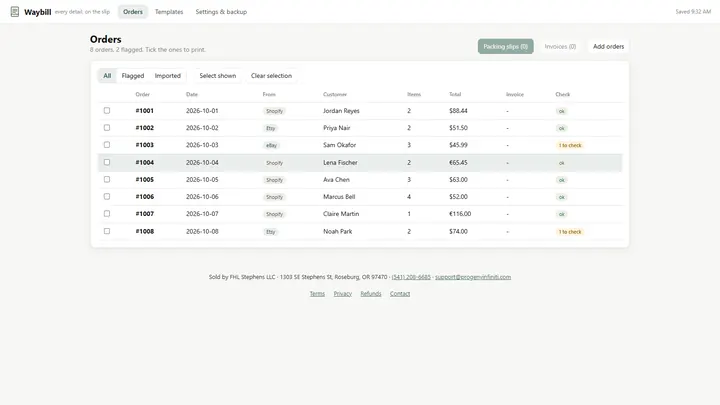Click customer name Noah Park
This screenshot has width=720, height=405.
point(338,231)
